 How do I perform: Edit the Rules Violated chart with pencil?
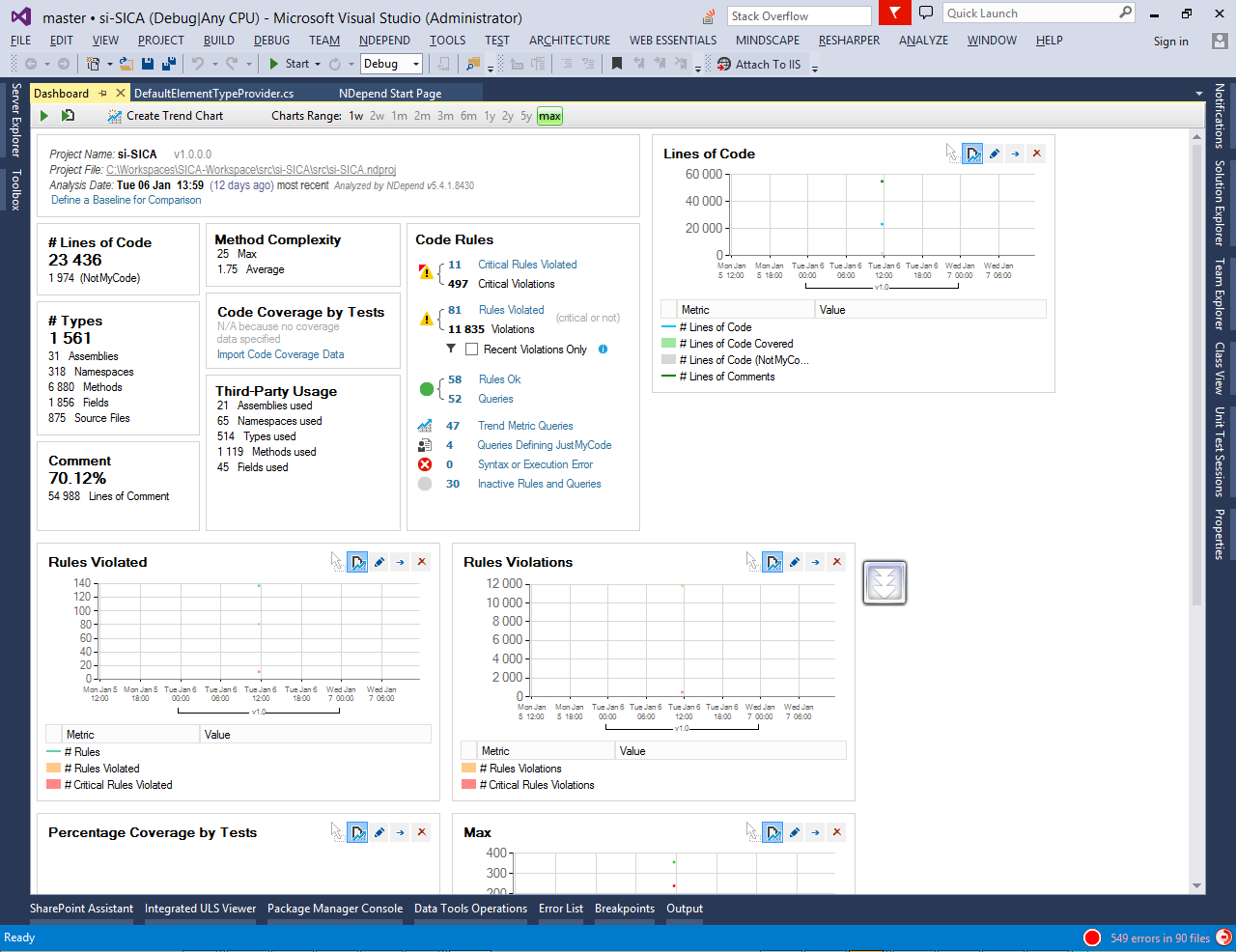pos(379,562)
